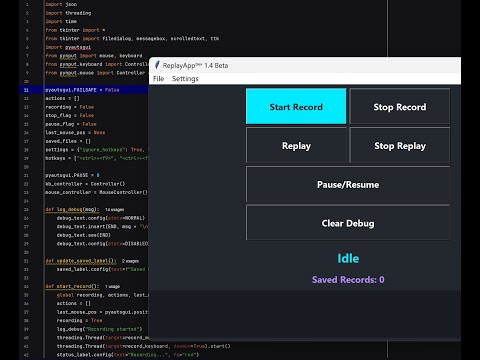Viewport: 480px width, 360px height.
Task: Click the Idle status label
Action: coord(348,258)
